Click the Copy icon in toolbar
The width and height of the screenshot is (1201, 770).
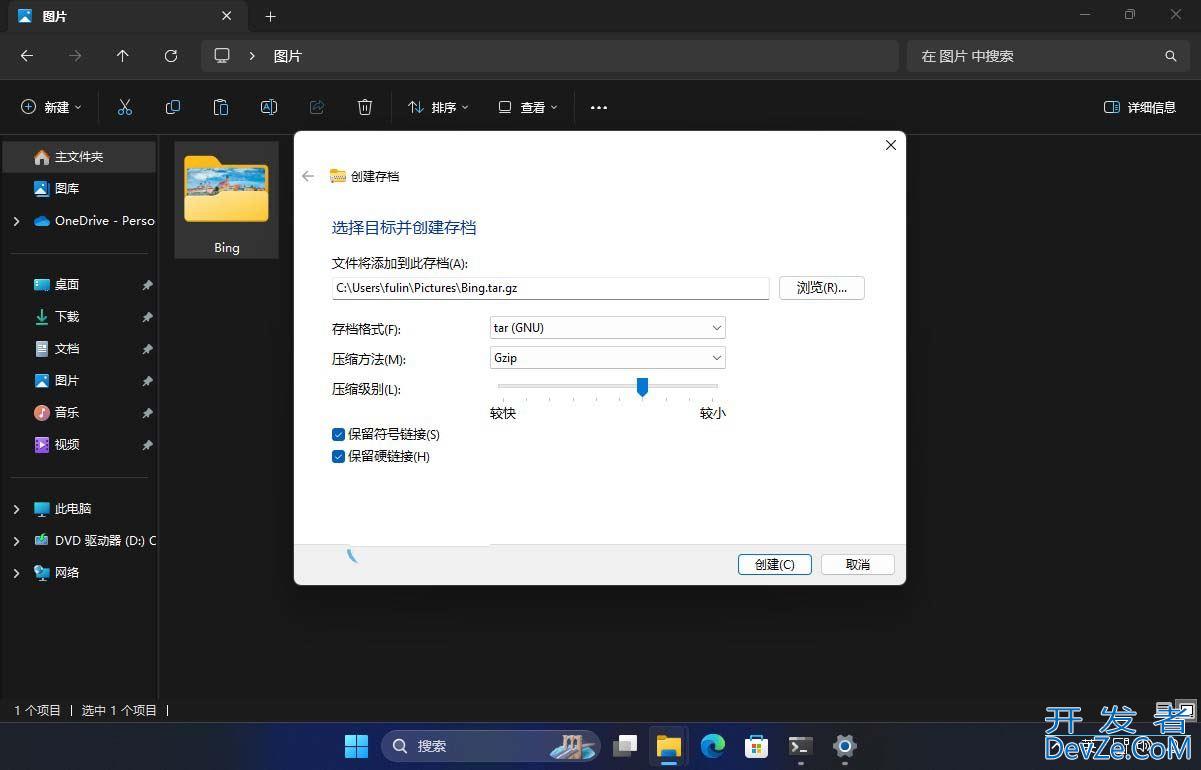click(x=173, y=107)
